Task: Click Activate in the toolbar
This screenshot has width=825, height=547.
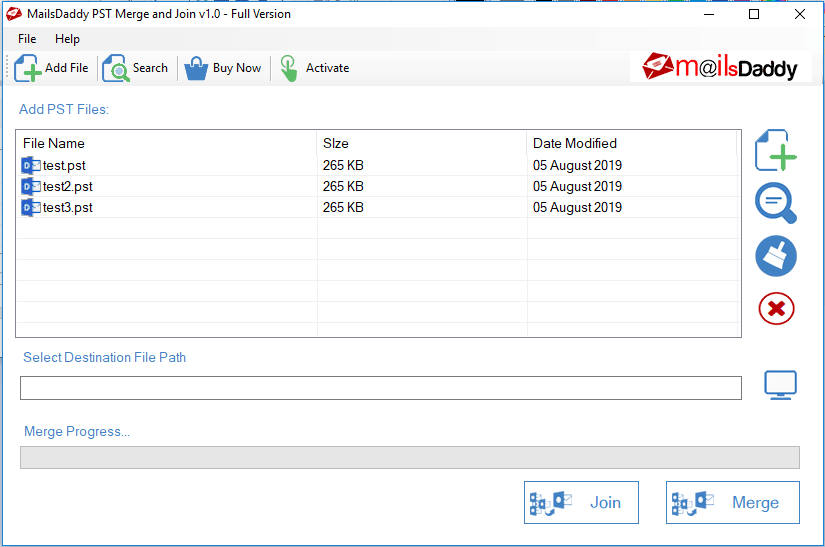Action: pyautogui.click(x=314, y=68)
